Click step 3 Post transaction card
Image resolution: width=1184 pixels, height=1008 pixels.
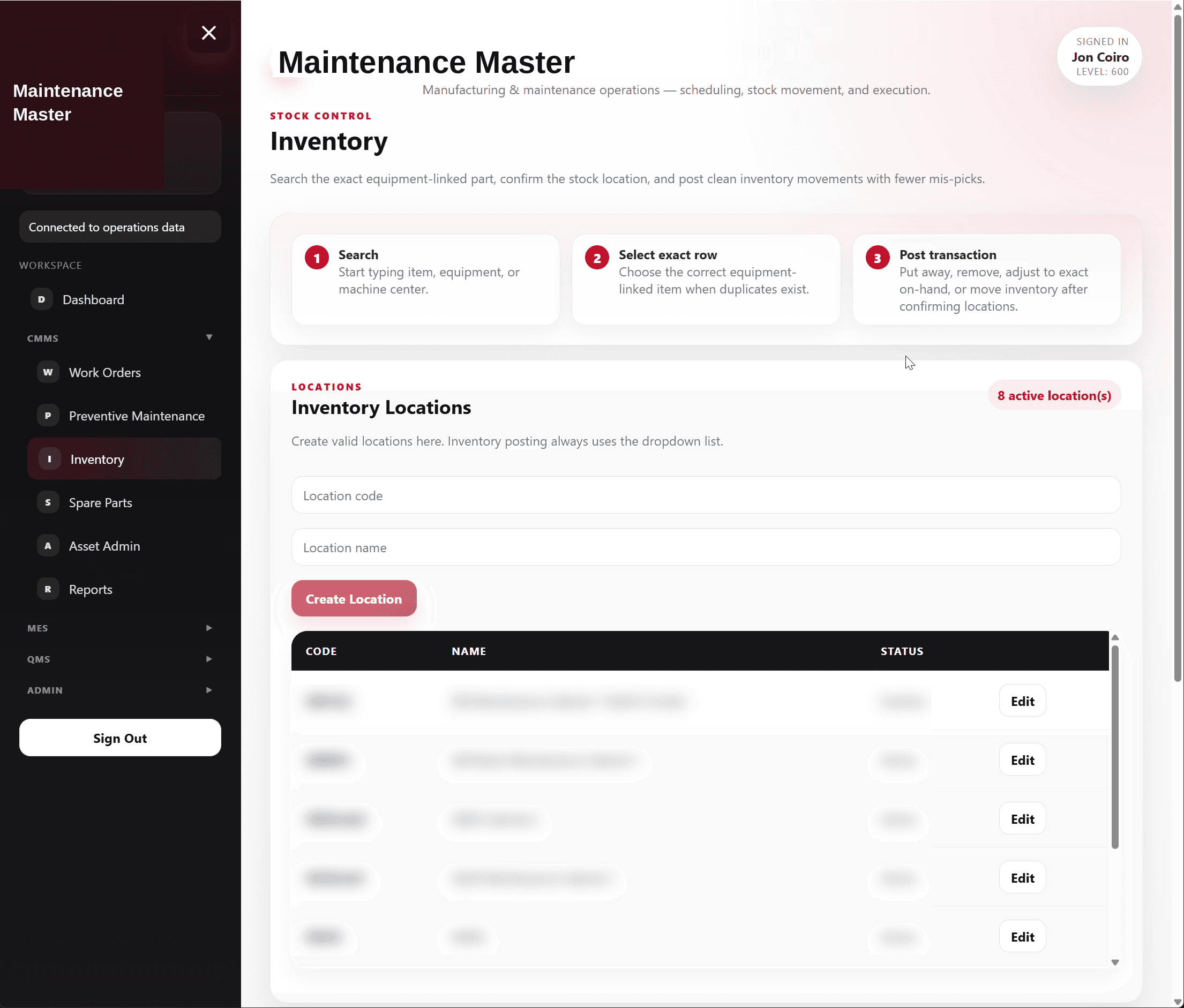click(986, 280)
